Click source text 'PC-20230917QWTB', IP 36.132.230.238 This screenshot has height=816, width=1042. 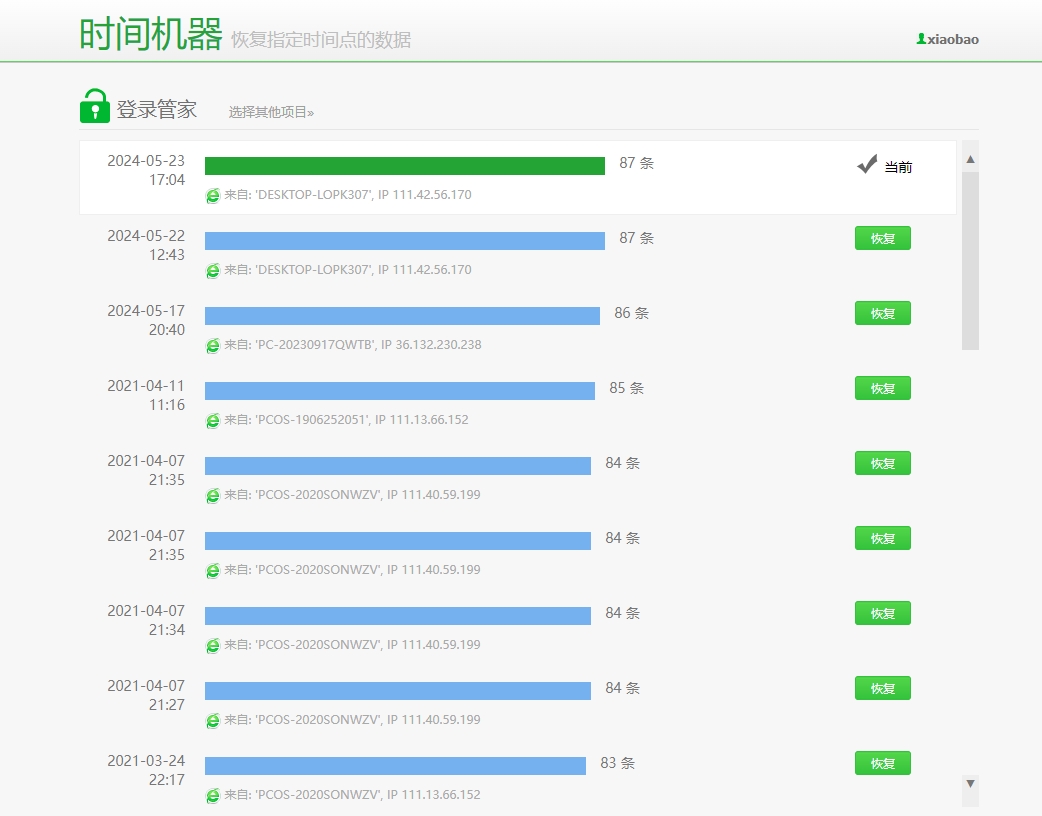pos(368,345)
